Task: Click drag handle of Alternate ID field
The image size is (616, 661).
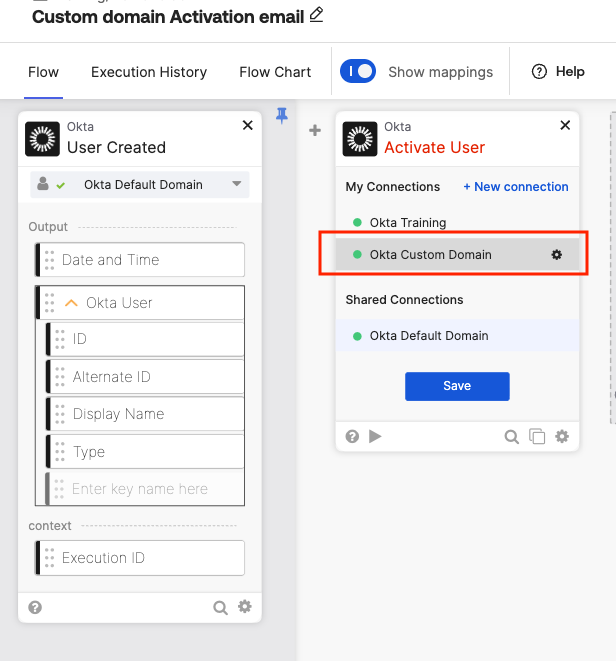Action: [60, 377]
